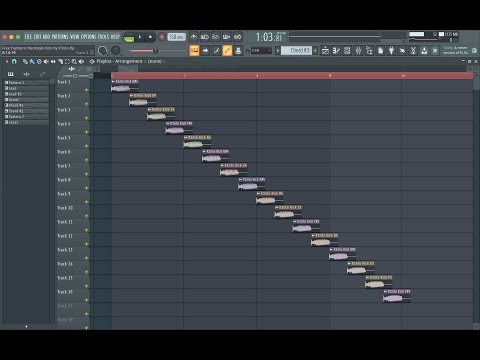This screenshot has width=480, height=360.
Task: Open the Mixer window icon
Action: [x=358, y=51]
